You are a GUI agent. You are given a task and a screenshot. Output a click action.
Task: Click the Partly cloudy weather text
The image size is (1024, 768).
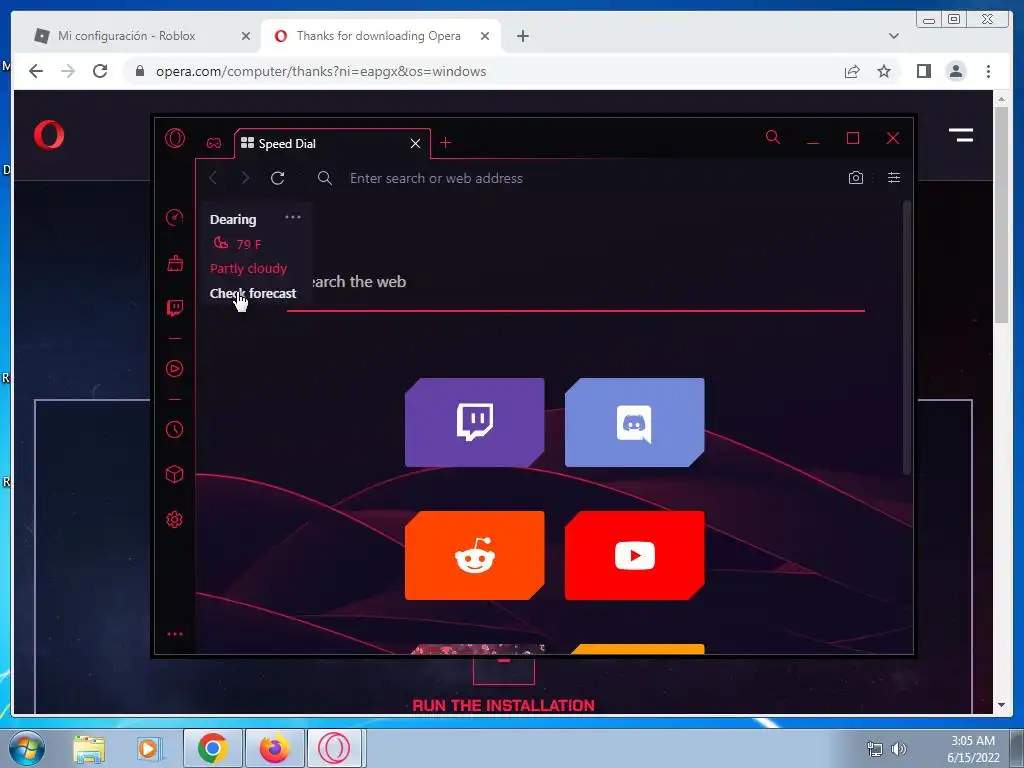[x=248, y=268]
